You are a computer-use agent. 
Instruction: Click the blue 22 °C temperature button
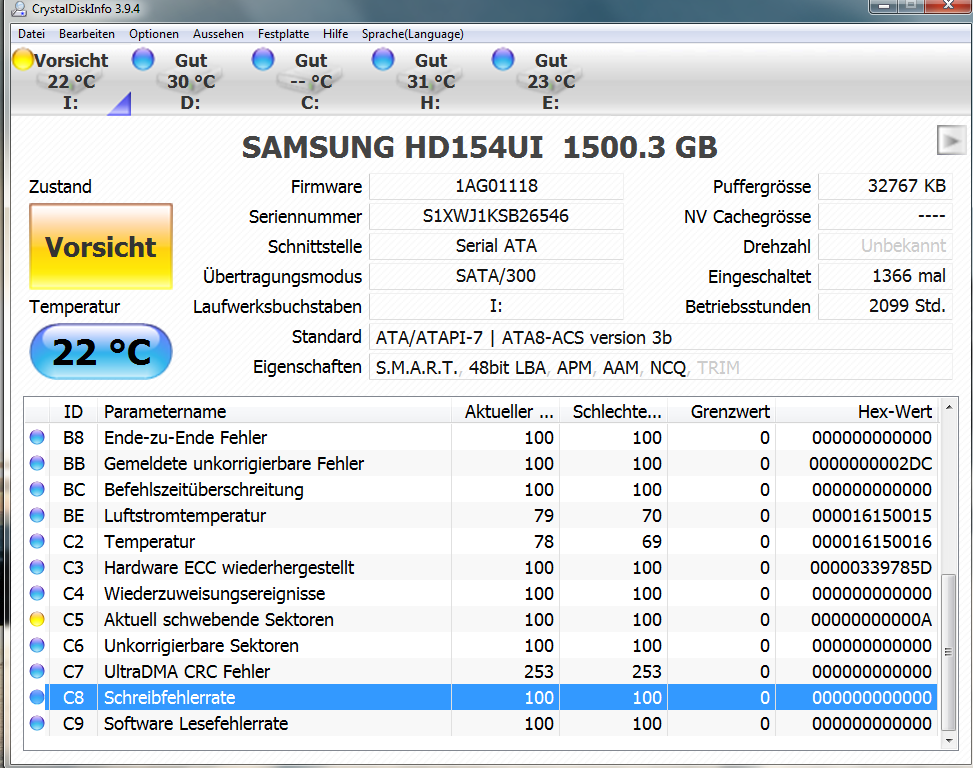101,352
